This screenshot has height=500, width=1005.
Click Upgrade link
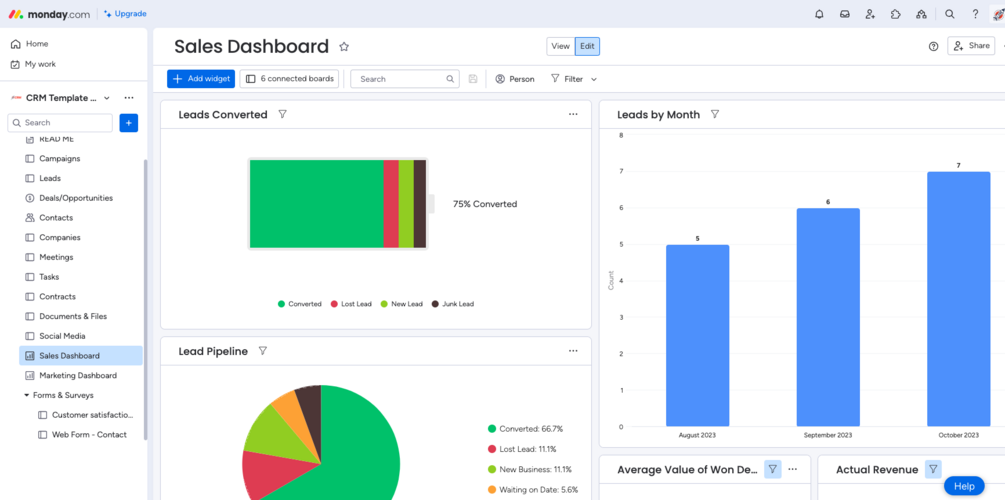pos(125,13)
